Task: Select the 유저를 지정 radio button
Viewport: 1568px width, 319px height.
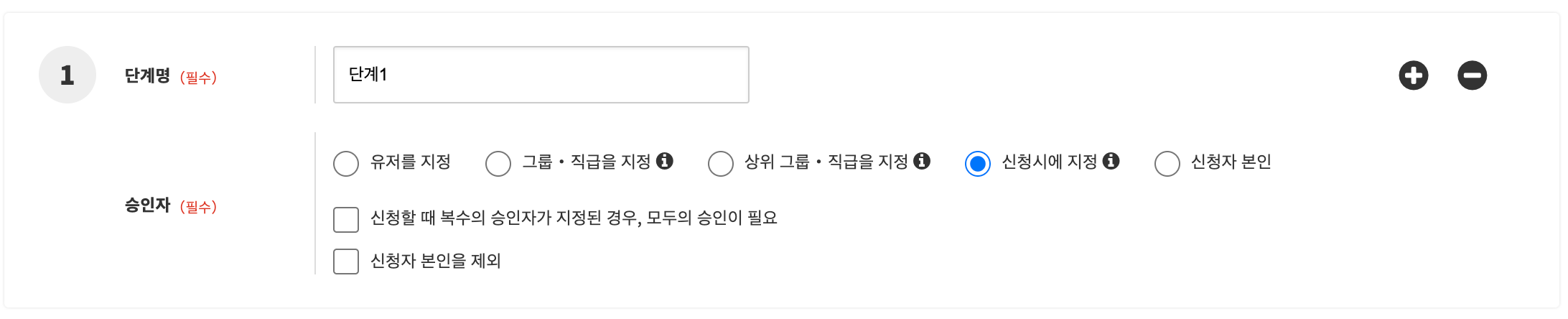Action: pyautogui.click(x=346, y=163)
